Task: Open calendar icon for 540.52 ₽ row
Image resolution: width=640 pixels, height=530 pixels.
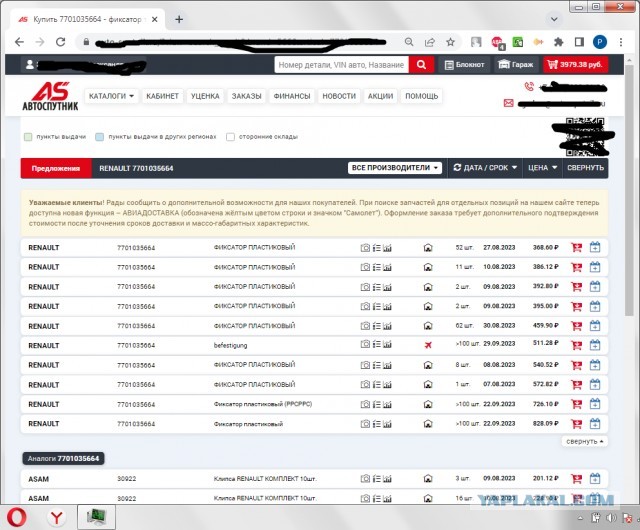Action: [595, 365]
